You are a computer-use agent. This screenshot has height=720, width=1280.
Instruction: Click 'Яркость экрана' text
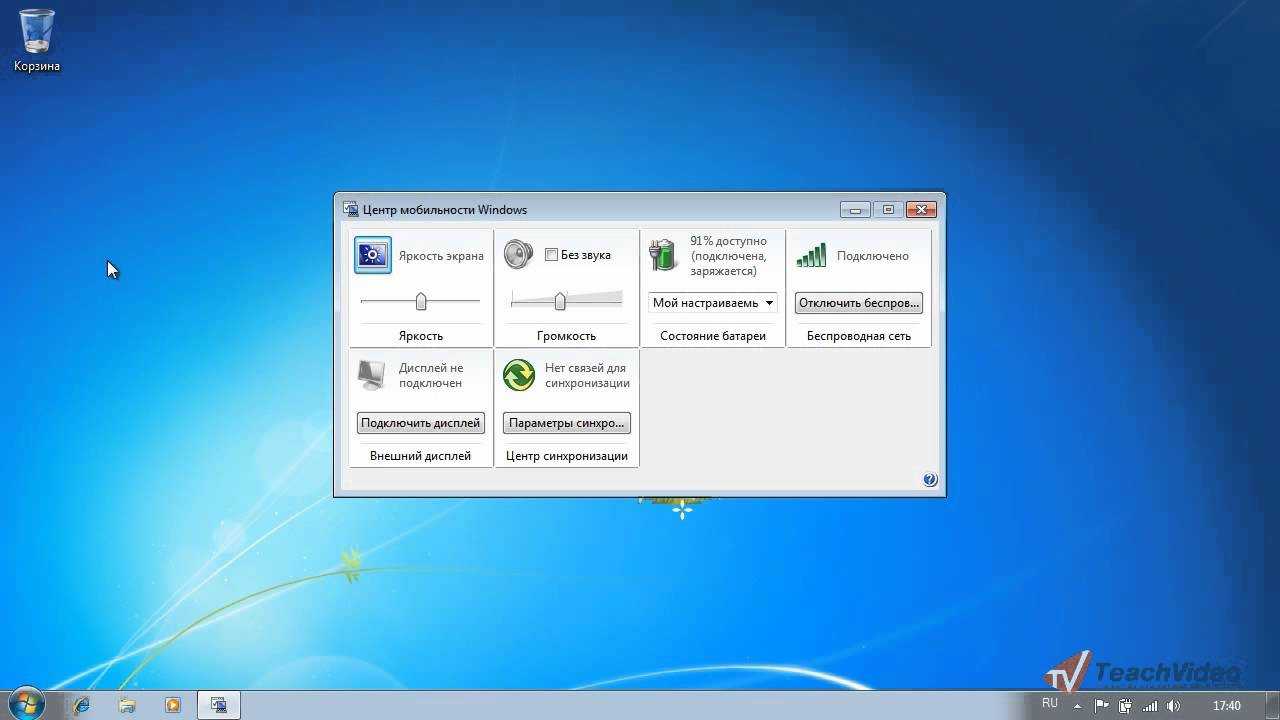point(441,256)
